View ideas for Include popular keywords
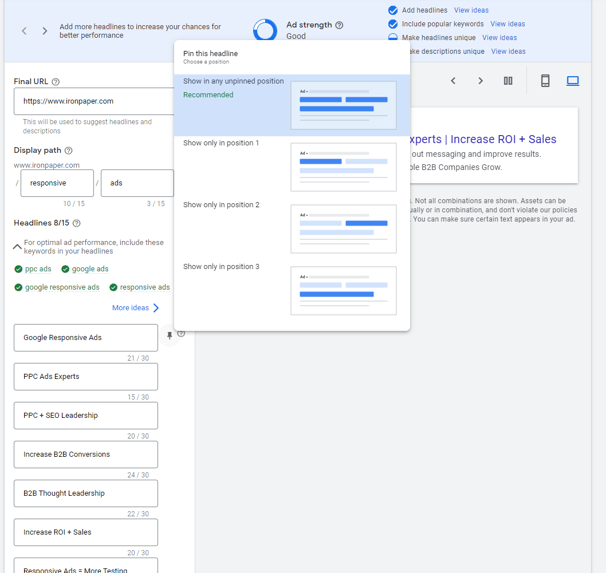606x573 pixels. coord(507,24)
